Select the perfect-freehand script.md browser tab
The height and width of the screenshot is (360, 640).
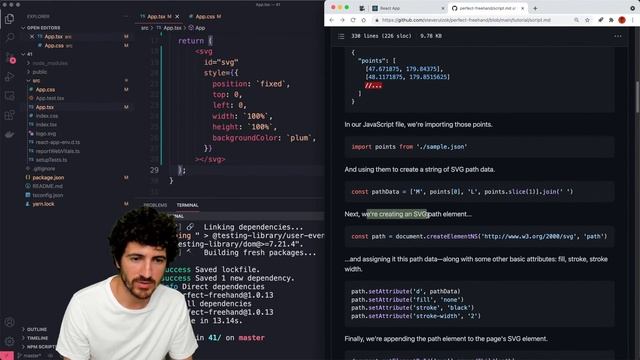coord(487,8)
